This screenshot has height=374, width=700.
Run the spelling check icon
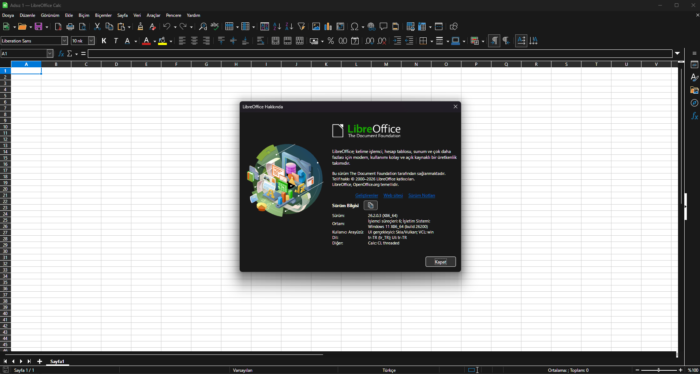[215, 27]
